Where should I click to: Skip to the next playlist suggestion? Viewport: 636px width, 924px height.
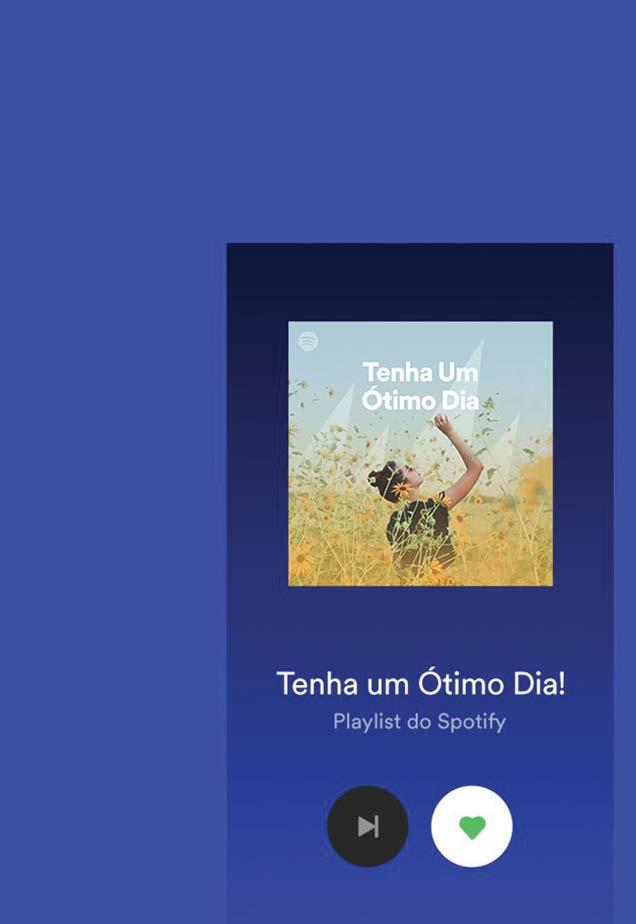pyautogui.click(x=367, y=826)
